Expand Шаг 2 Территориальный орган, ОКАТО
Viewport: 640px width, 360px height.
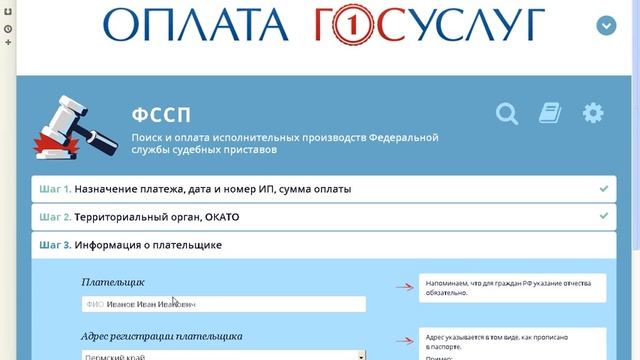[x=324, y=217]
